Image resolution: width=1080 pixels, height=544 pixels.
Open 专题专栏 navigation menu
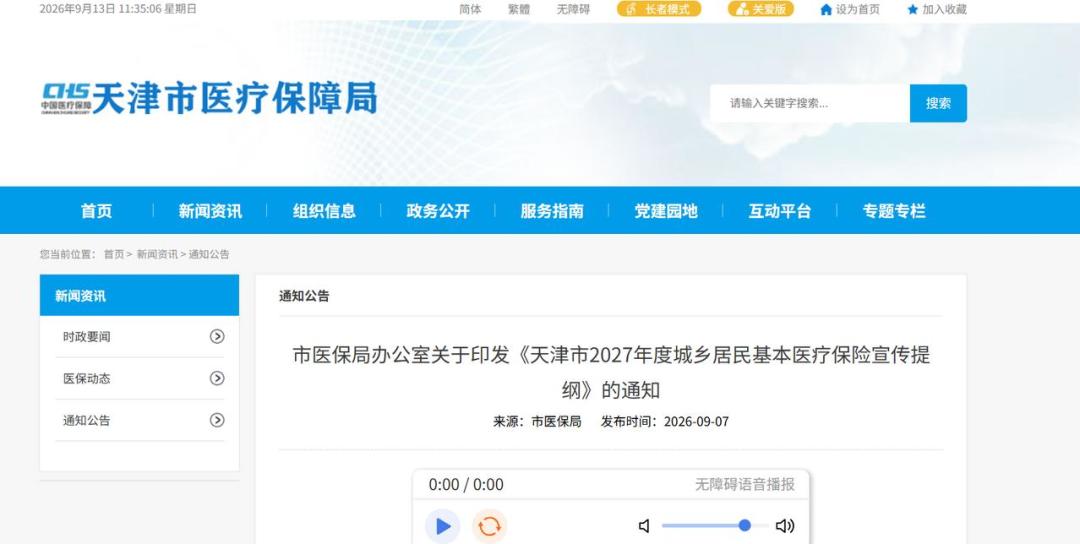point(894,211)
